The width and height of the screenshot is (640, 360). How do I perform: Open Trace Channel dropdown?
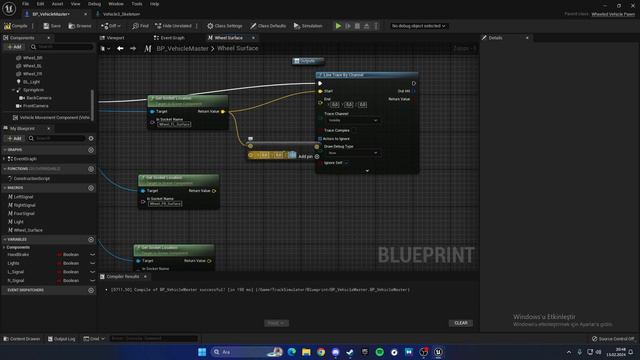pos(352,120)
